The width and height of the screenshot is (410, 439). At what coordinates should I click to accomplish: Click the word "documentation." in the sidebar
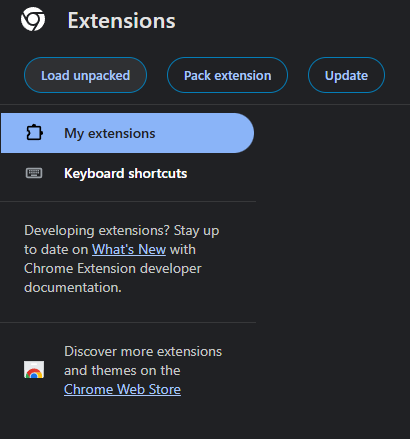click(73, 287)
